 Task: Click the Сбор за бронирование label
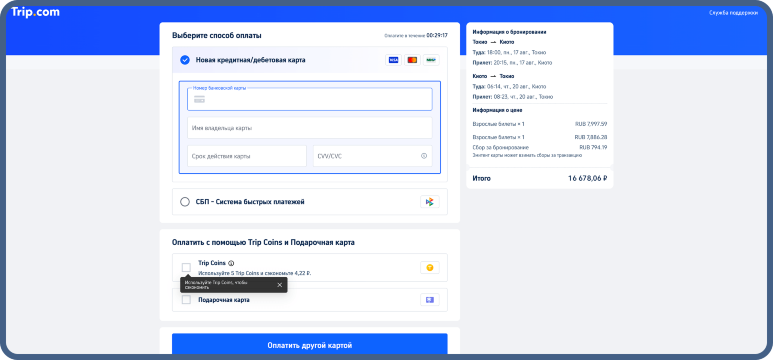point(501,147)
